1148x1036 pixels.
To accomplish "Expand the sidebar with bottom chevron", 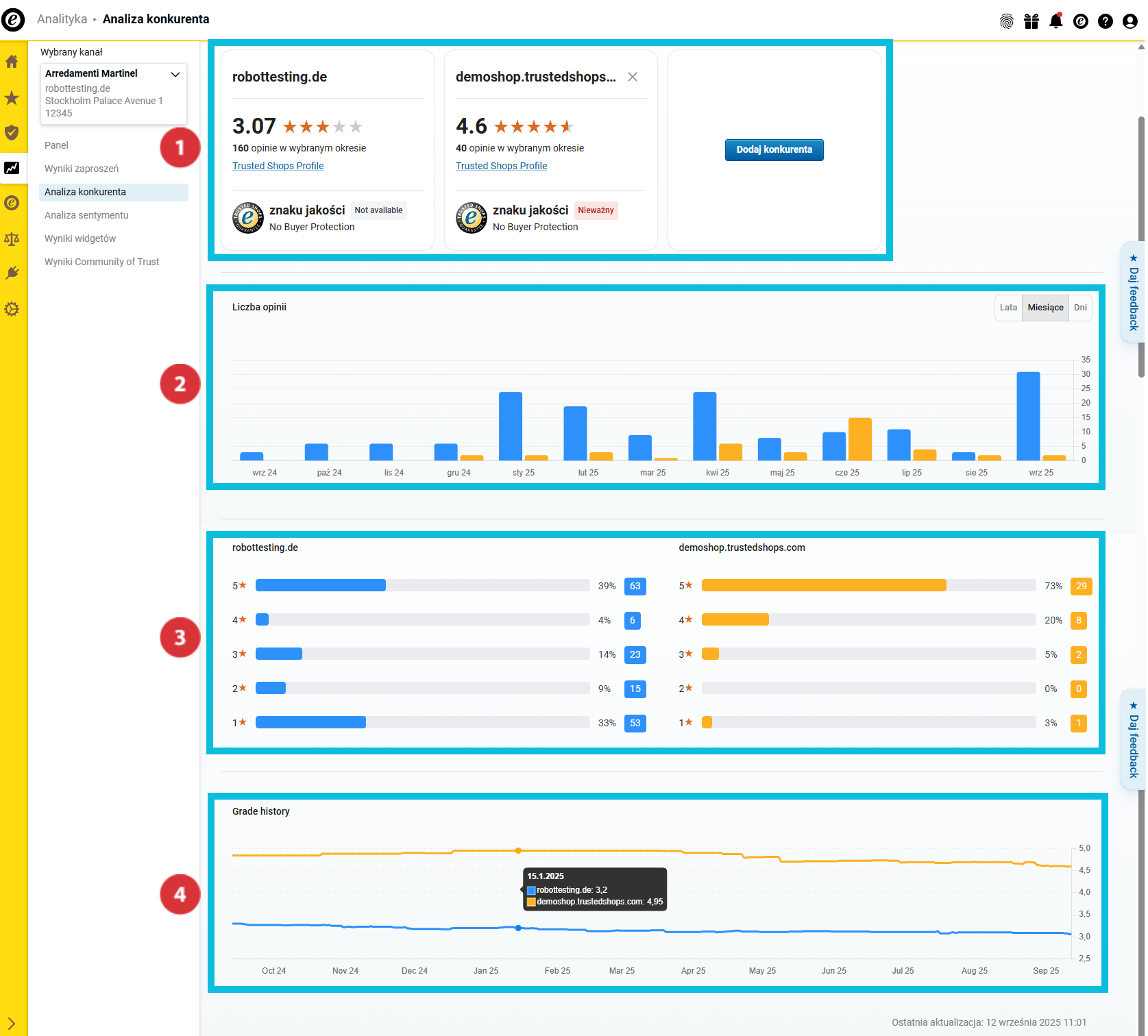I will (x=12, y=1024).
